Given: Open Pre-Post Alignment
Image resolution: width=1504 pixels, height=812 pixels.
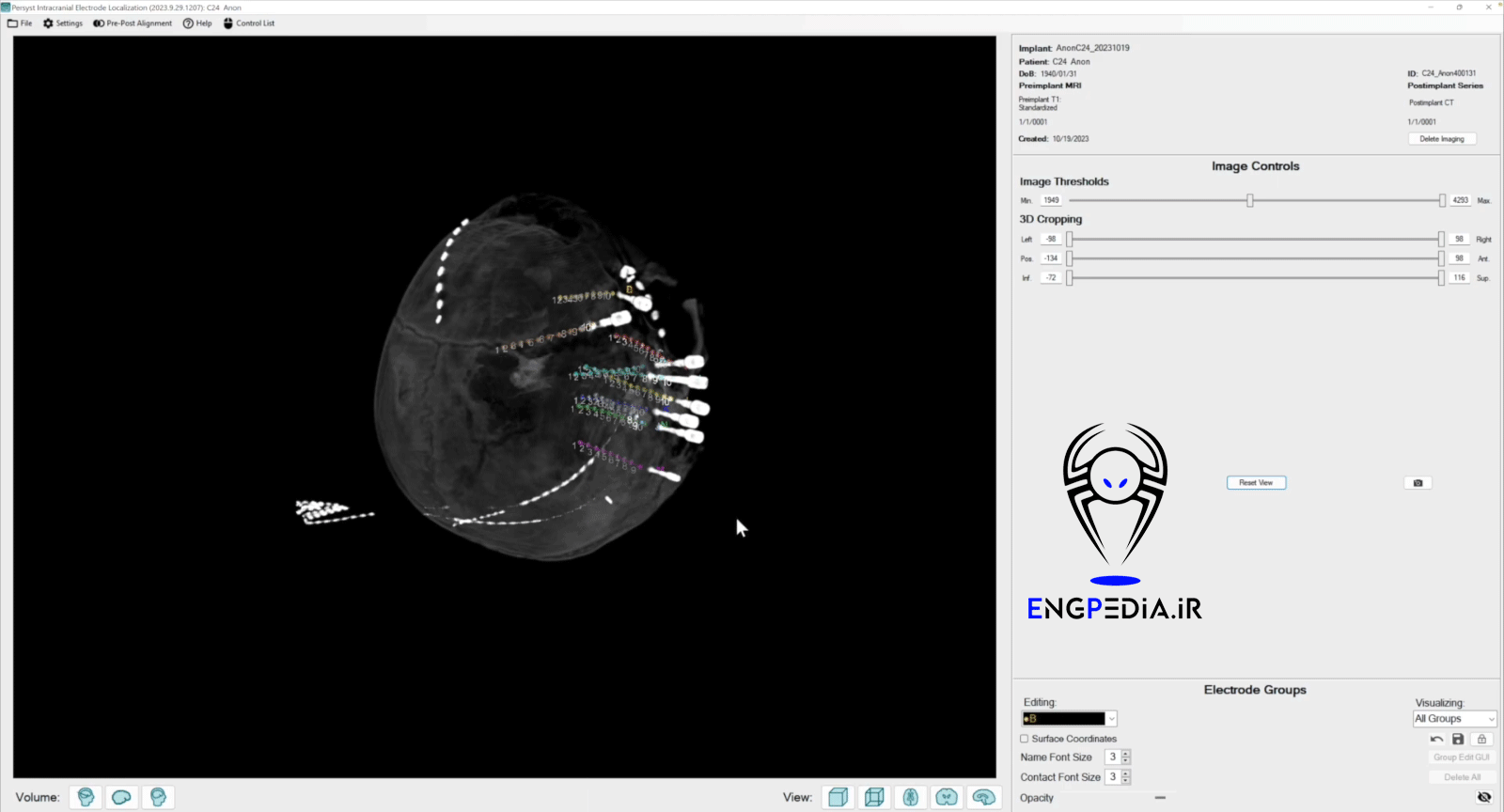Looking at the screenshot, I should coord(133,23).
